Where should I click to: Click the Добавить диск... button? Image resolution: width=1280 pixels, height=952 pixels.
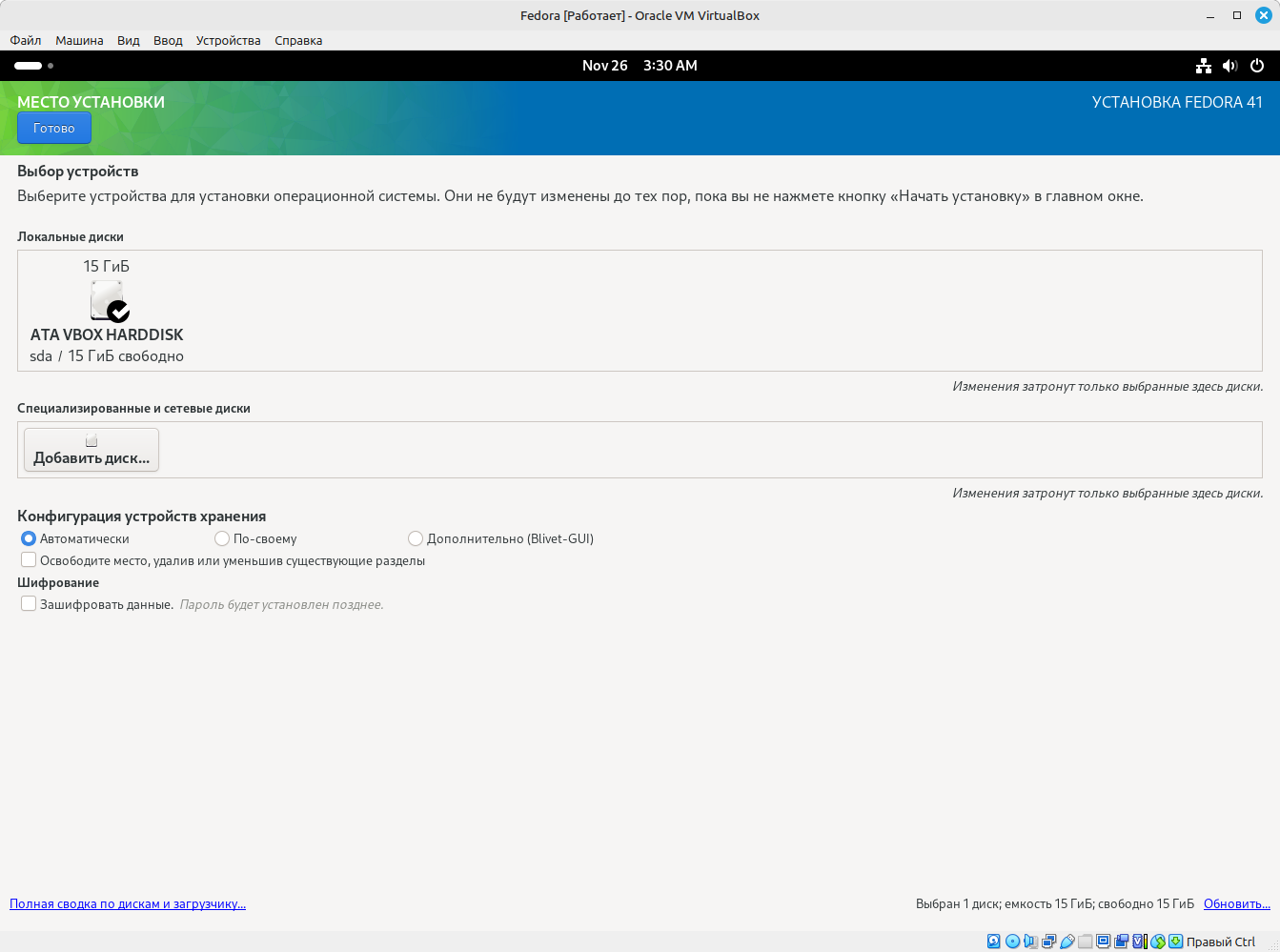[91, 450]
